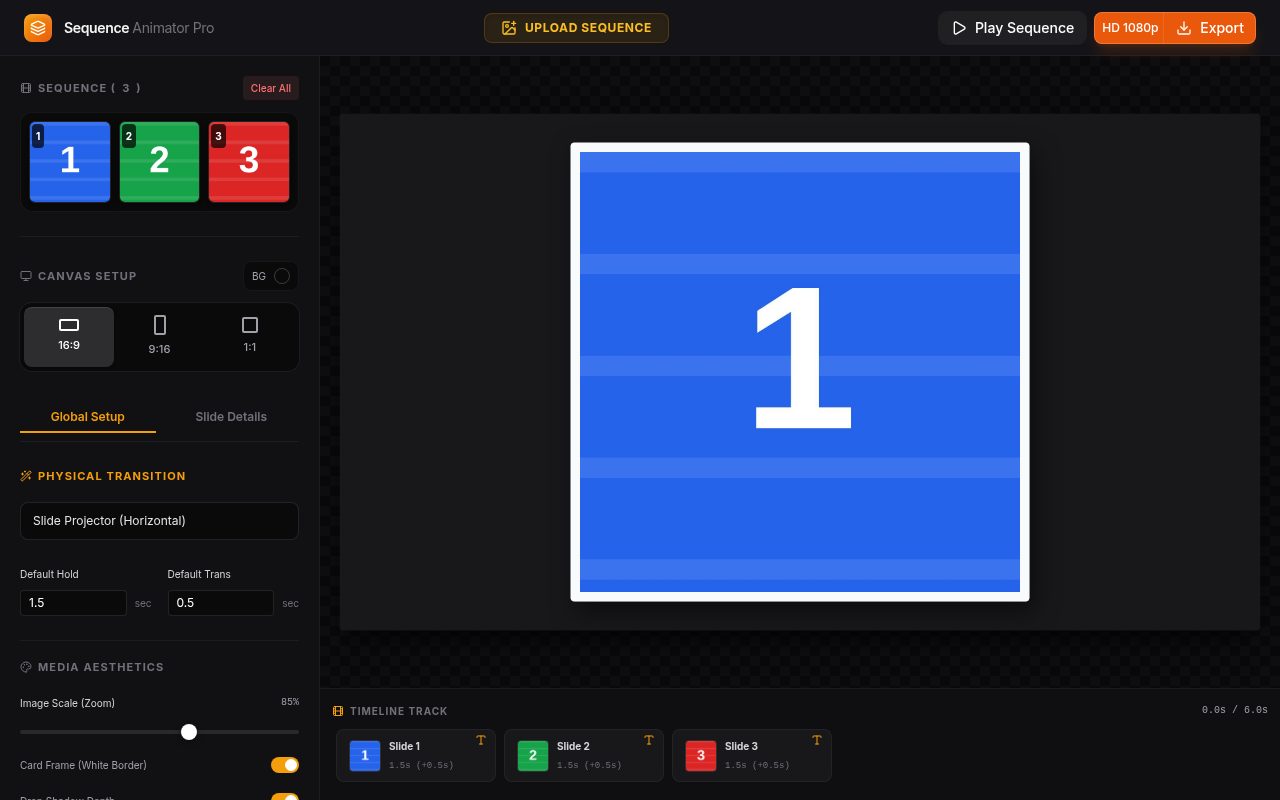Screen dimensions: 1280x800
Task: Click the text icon on Slide 2 timeline card
Action: (649, 740)
